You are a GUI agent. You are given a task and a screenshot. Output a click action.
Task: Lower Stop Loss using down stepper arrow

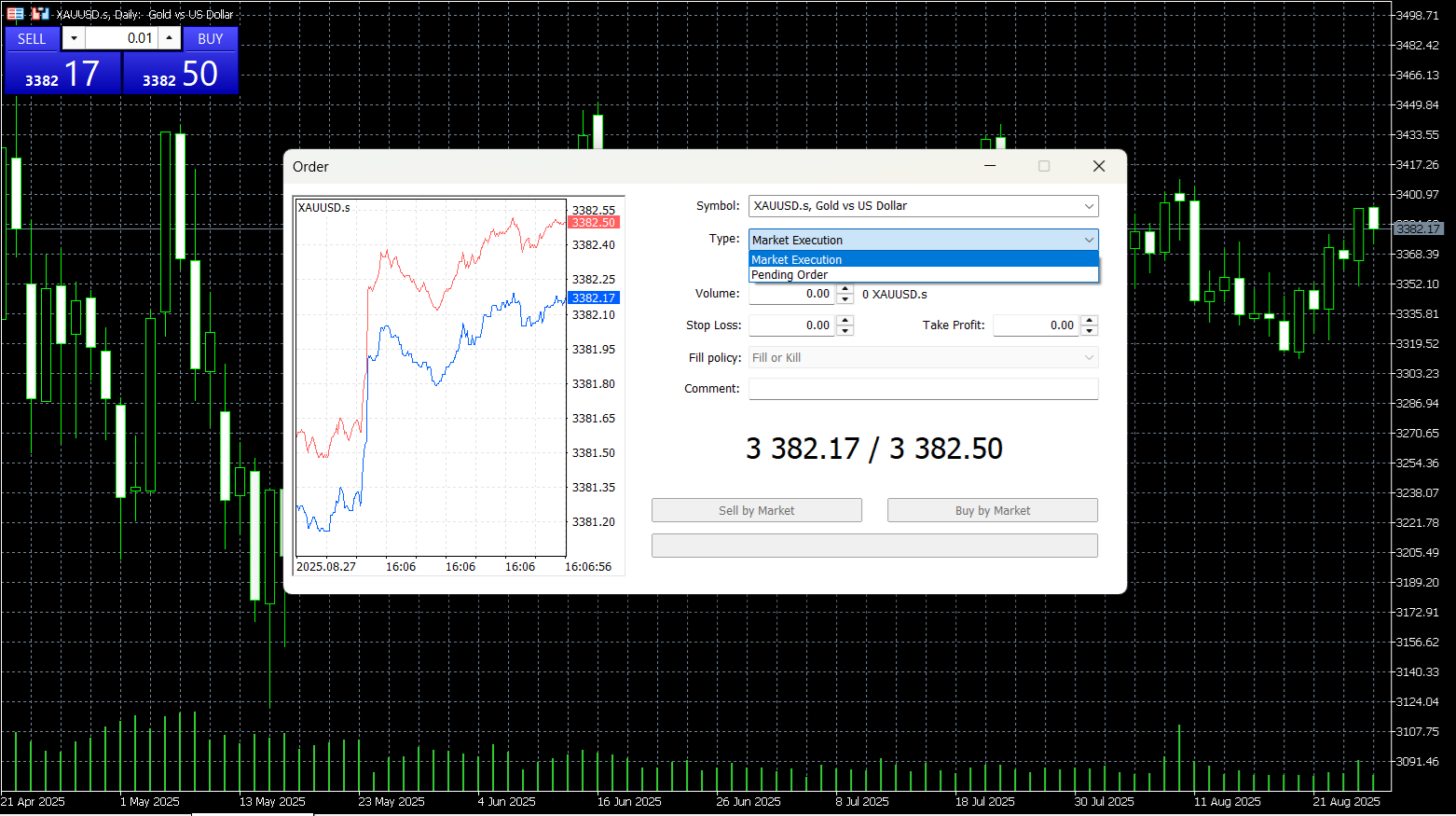[x=845, y=330]
